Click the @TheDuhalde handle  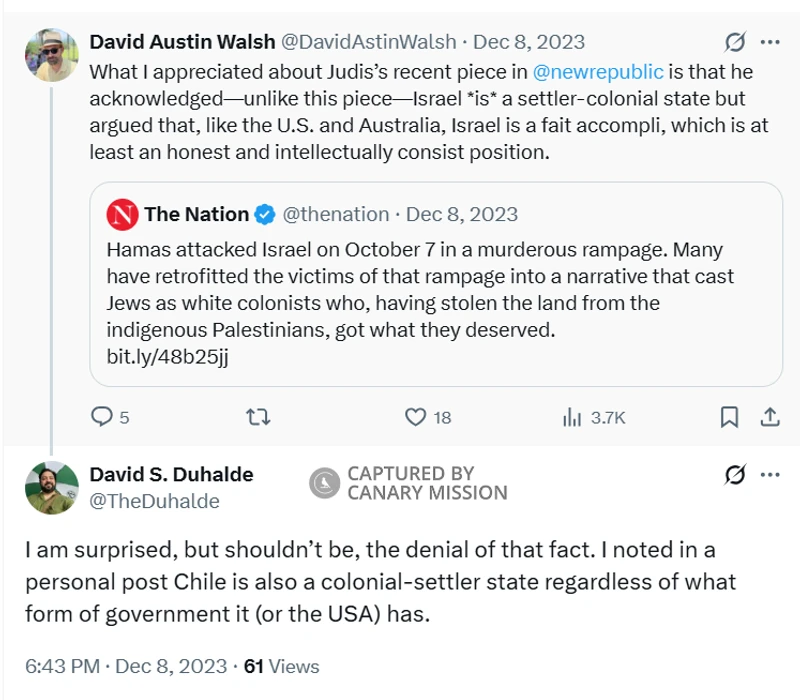pos(154,501)
